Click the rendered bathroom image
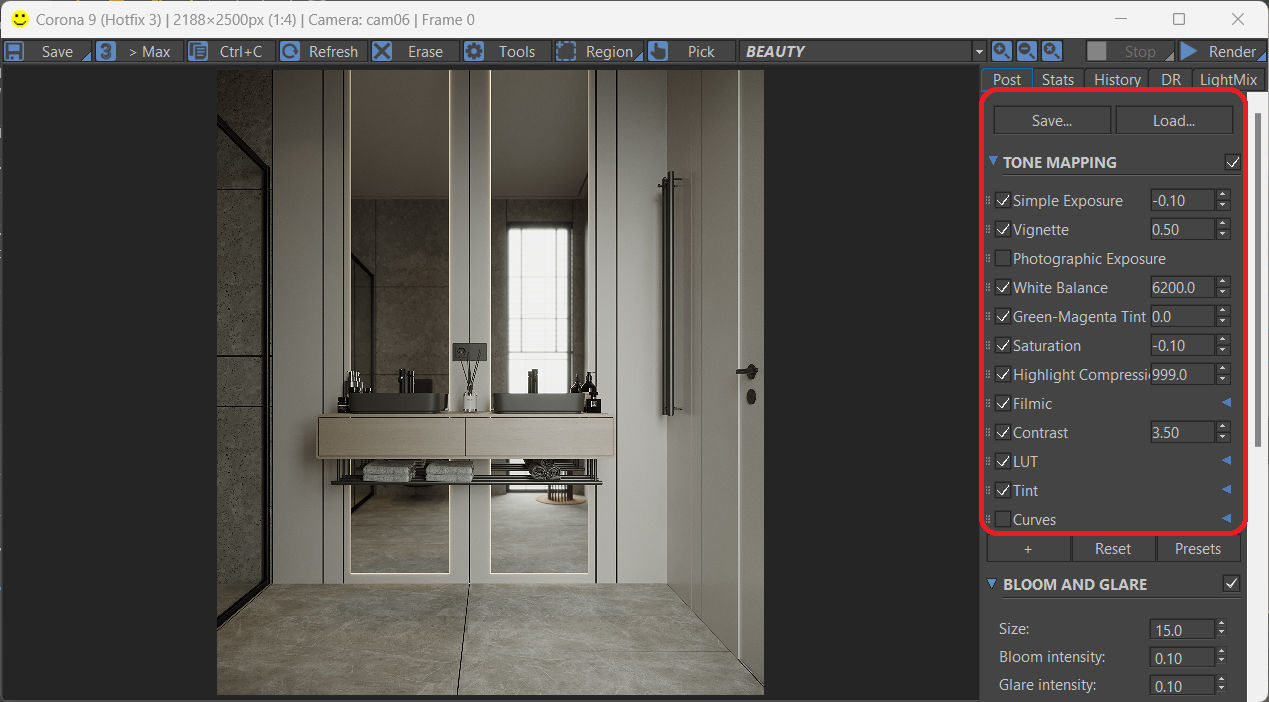The height and width of the screenshot is (702, 1269). 490,382
